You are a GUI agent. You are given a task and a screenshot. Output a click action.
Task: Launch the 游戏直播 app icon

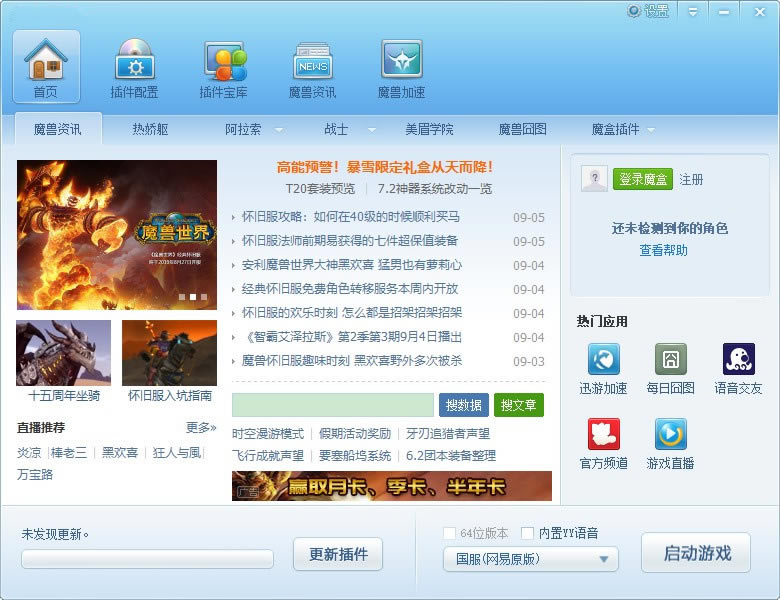671,434
